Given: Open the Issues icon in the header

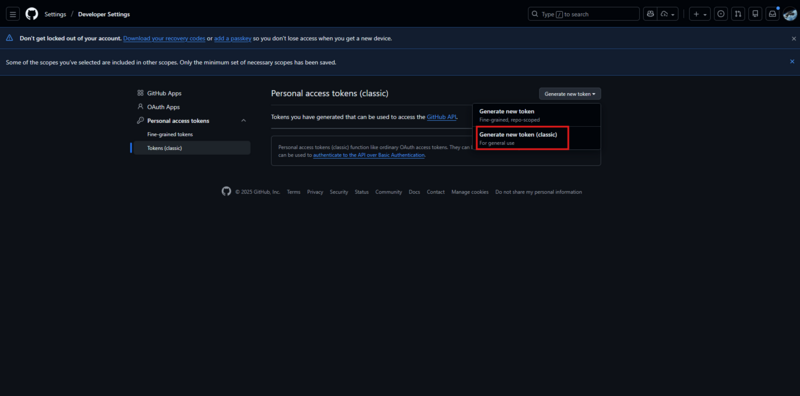Looking at the screenshot, I should pyautogui.click(x=720, y=14).
